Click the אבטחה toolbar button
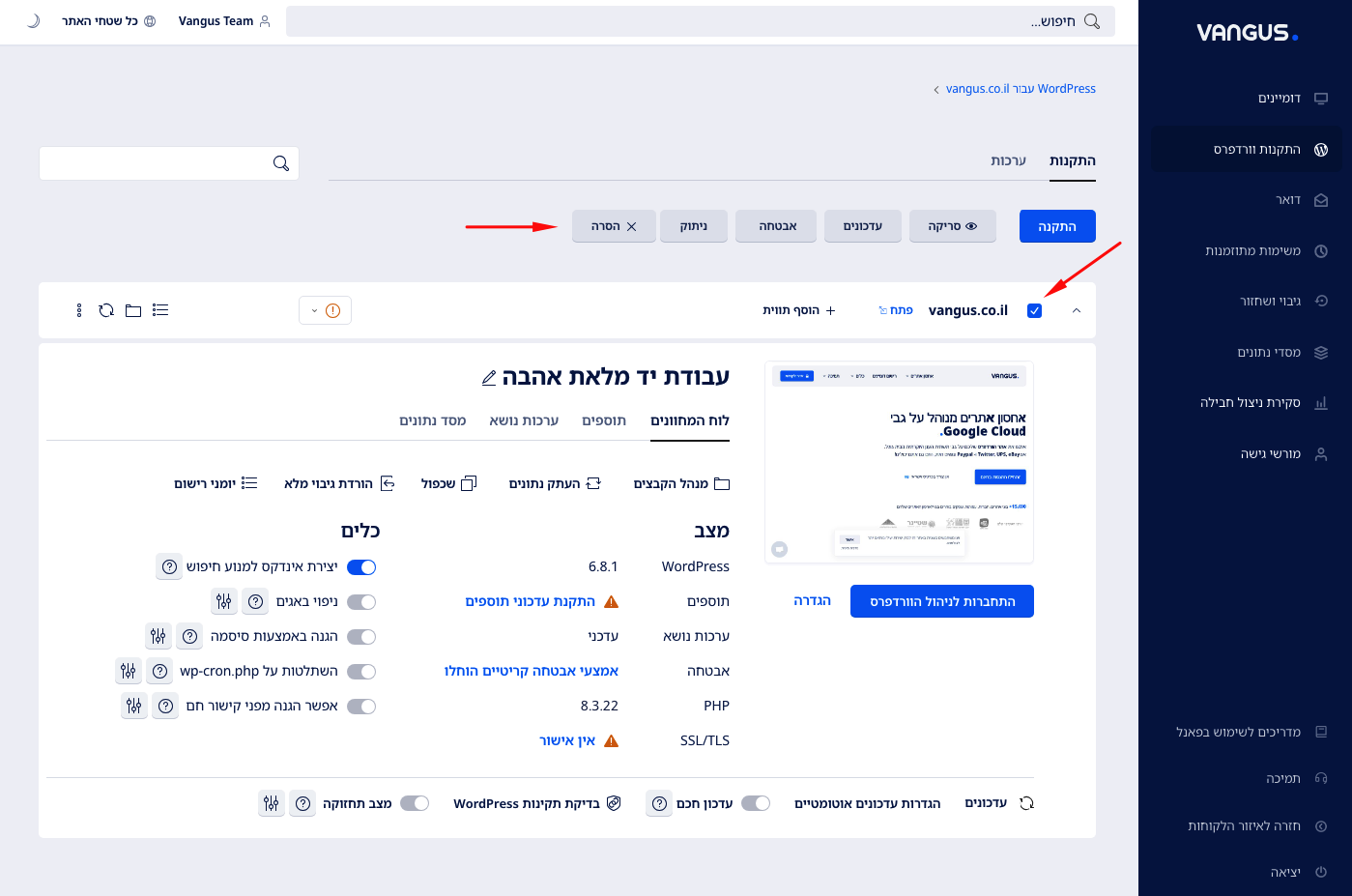The image size is (1352, 896). 778,226
